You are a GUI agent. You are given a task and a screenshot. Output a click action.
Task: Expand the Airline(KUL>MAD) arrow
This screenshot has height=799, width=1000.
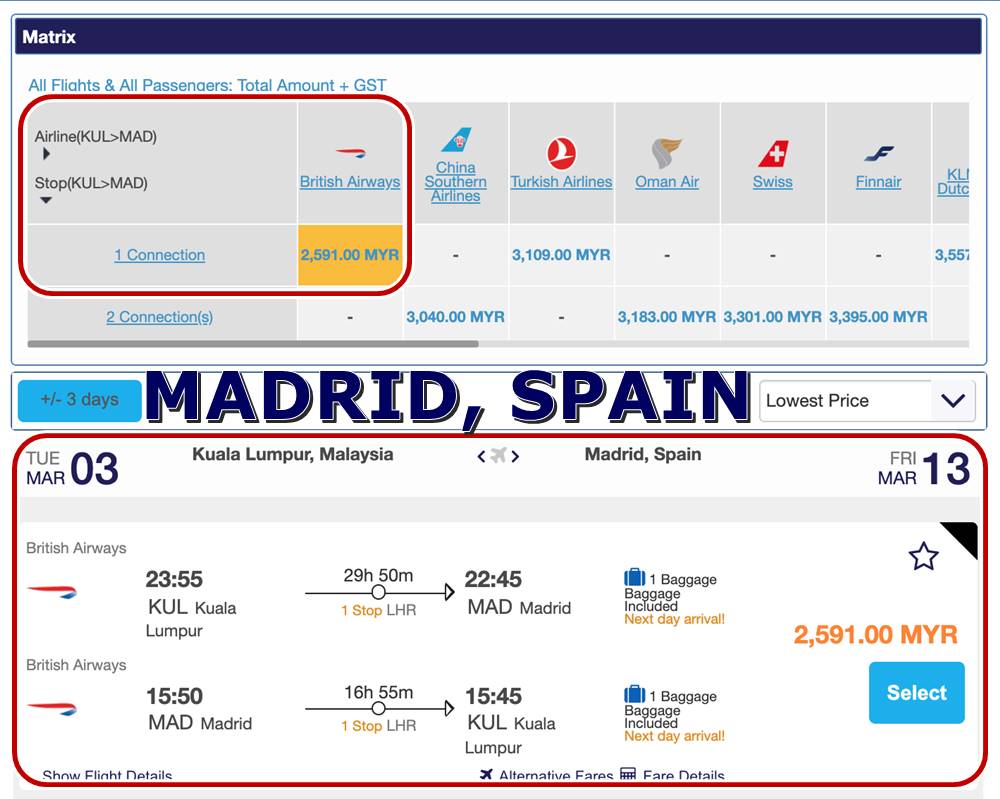[x=46, y=154]
